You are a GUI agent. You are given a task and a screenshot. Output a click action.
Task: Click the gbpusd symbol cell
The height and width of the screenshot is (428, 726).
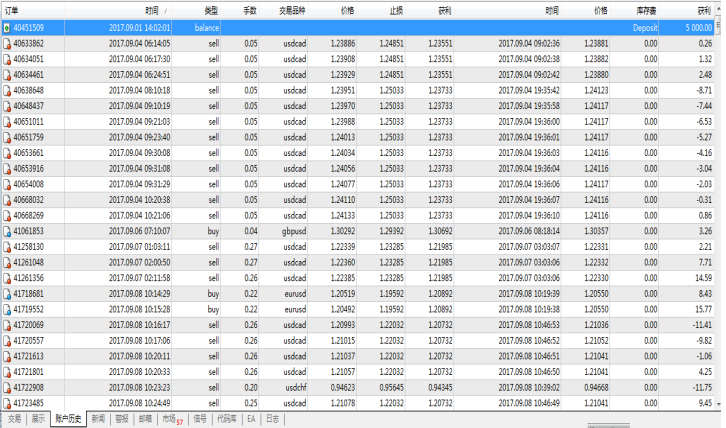click(294, 231)
